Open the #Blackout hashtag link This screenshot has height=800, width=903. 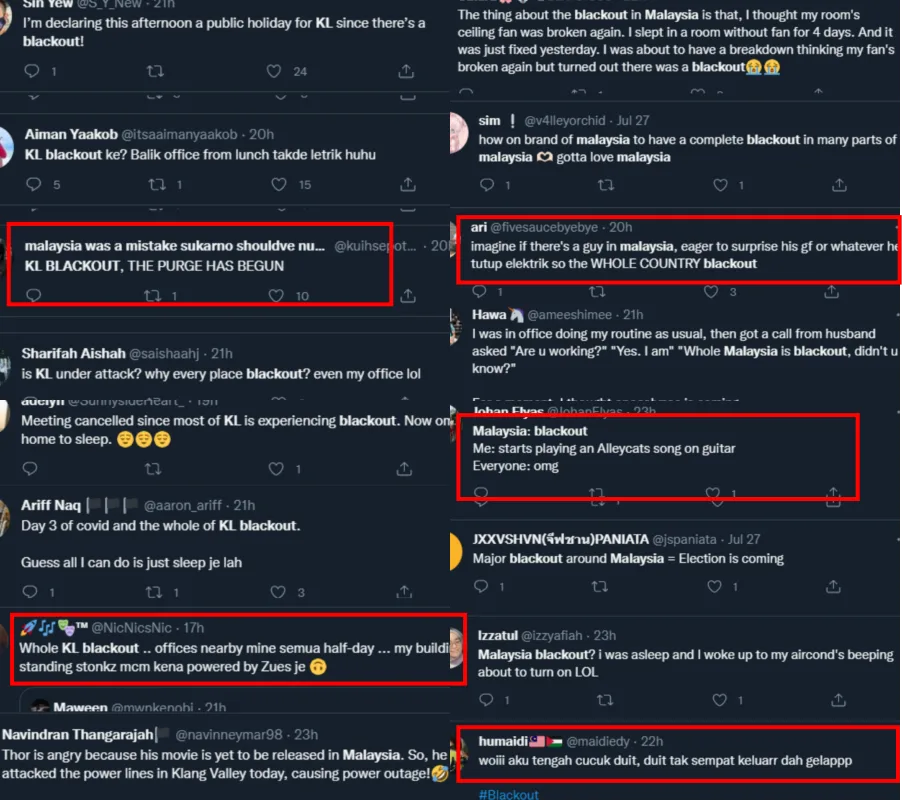click(x=509, y=794)
